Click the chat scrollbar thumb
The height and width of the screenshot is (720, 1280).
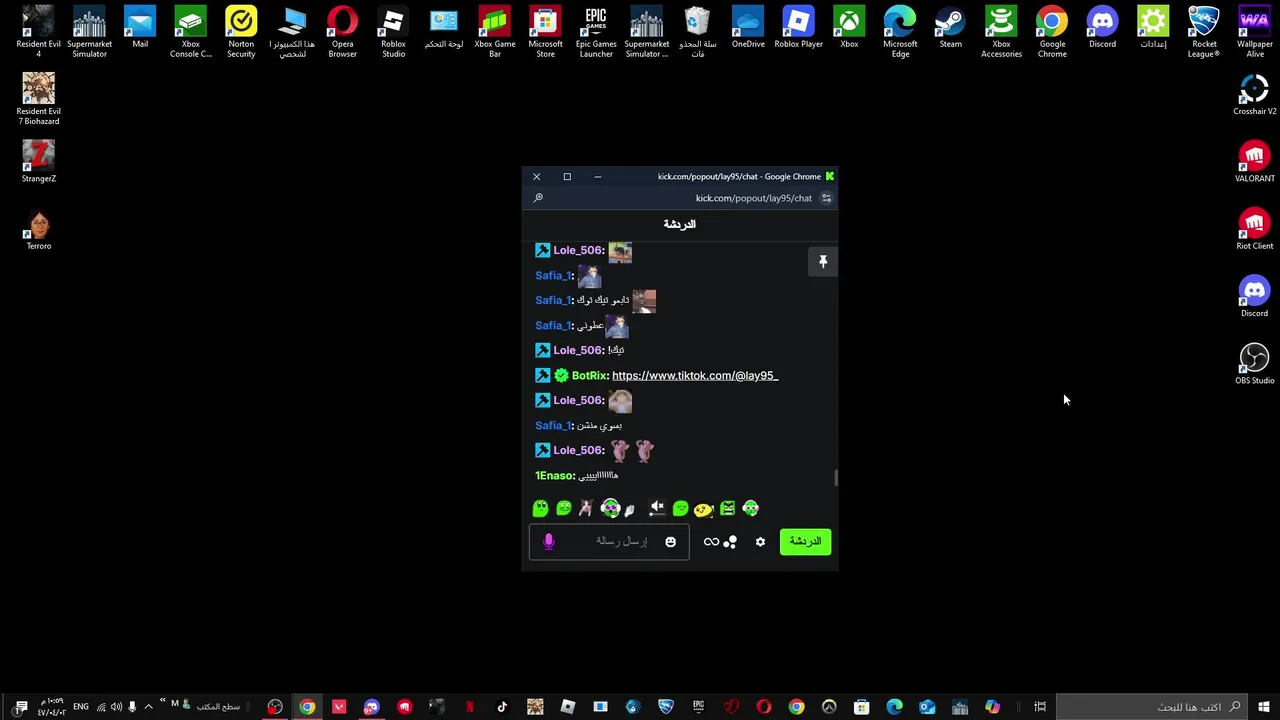pyautogui.click(x=836, y=478)
